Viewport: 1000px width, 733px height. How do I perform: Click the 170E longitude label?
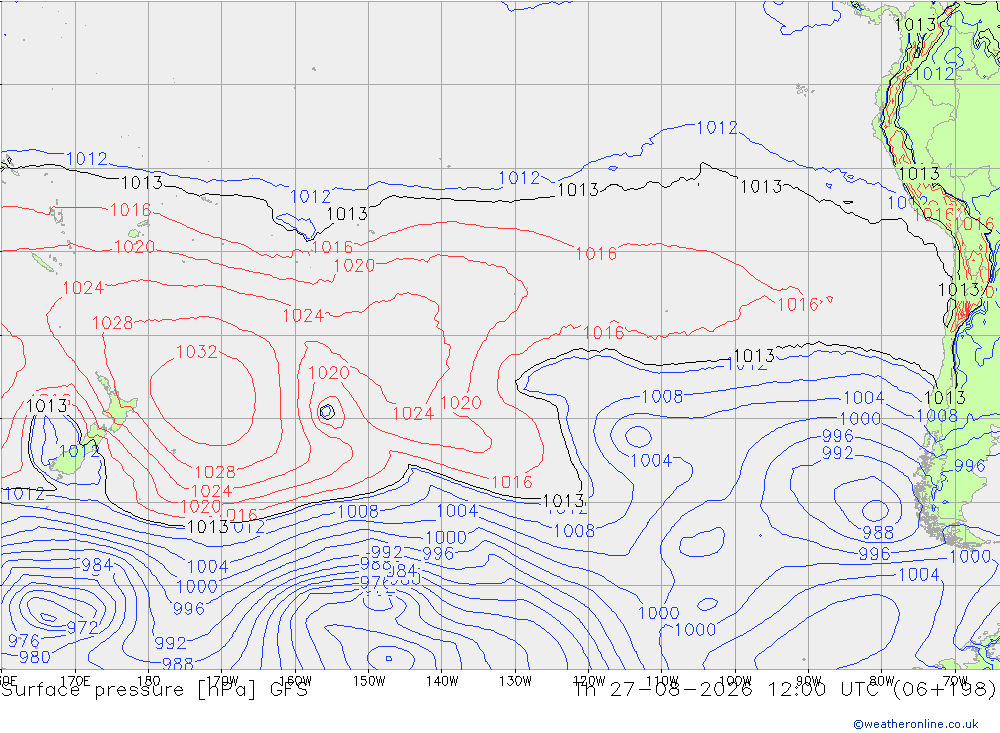(x=75, y=681)
